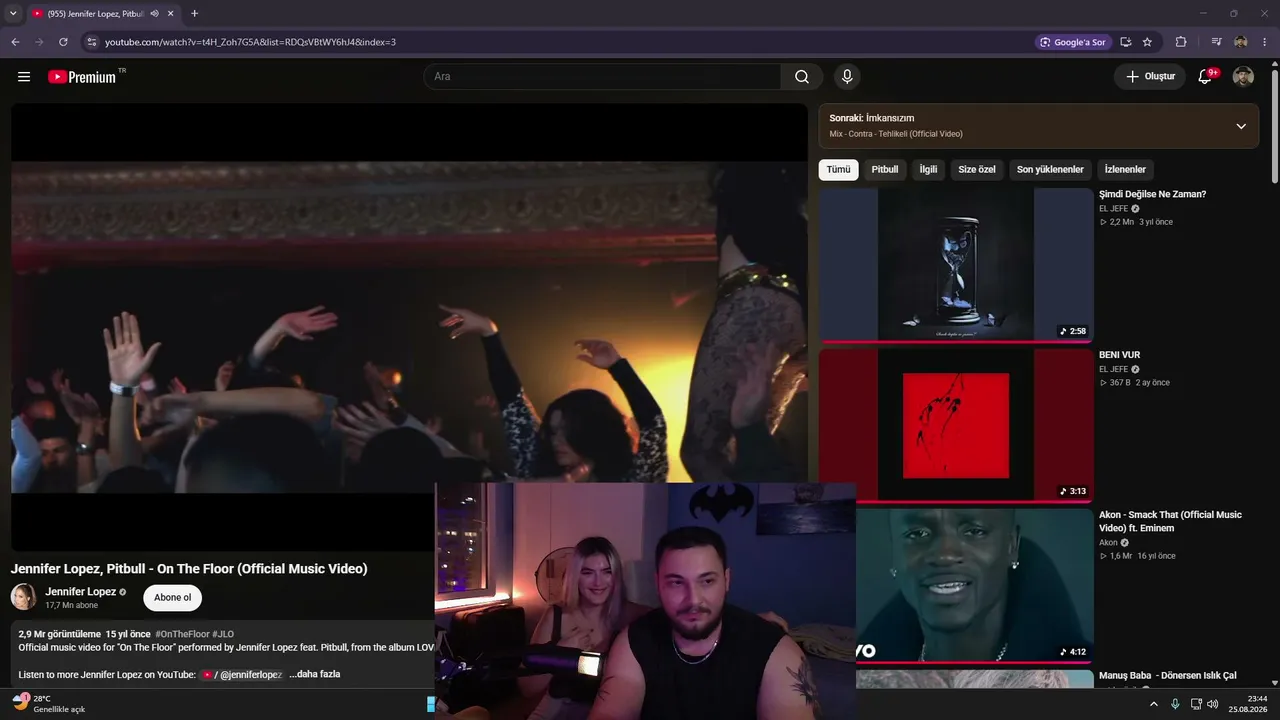Click the magnifier search button
The image size is (1280, 720).
point(802,77)
